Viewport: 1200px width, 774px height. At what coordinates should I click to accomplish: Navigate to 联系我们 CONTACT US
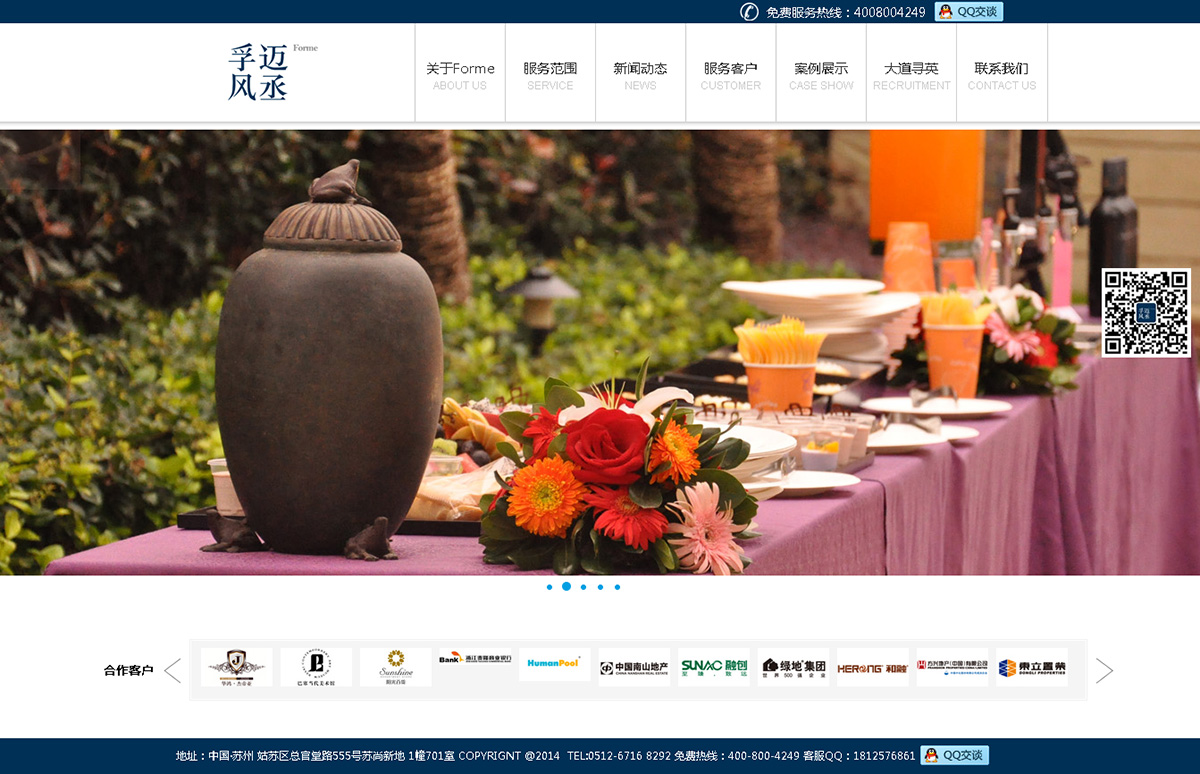tap(1001, 75)
